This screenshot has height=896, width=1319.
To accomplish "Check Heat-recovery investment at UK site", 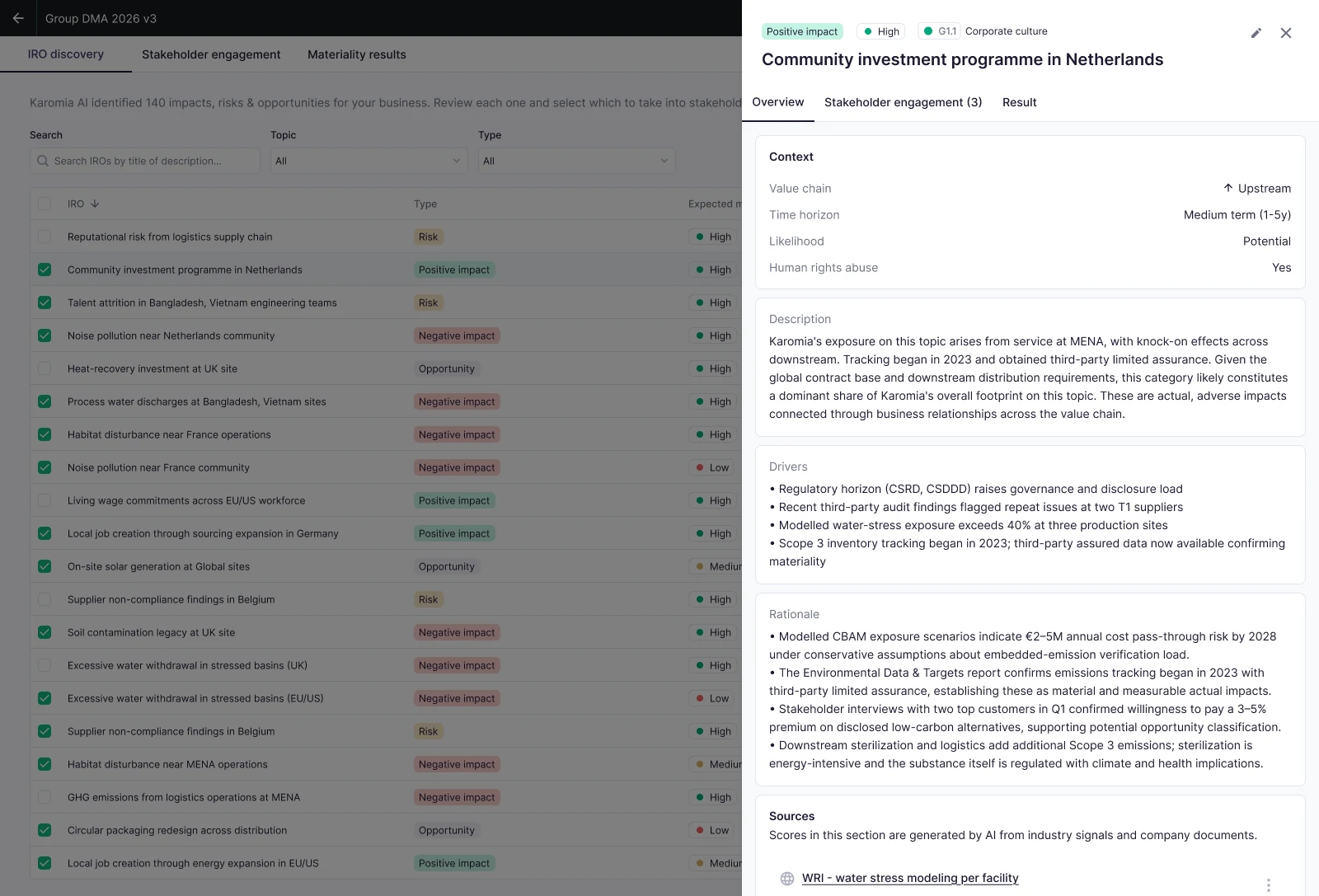I will [45, 368].
